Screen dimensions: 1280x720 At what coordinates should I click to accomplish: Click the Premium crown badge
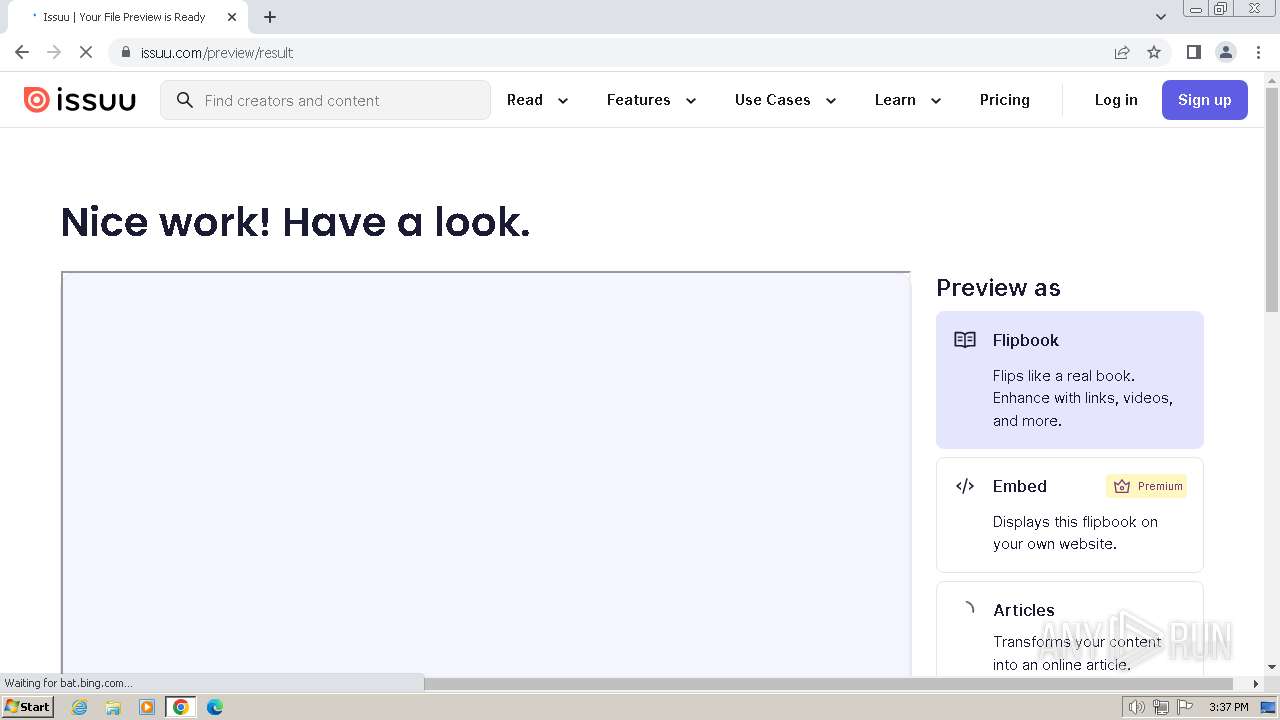(1147, 486)
